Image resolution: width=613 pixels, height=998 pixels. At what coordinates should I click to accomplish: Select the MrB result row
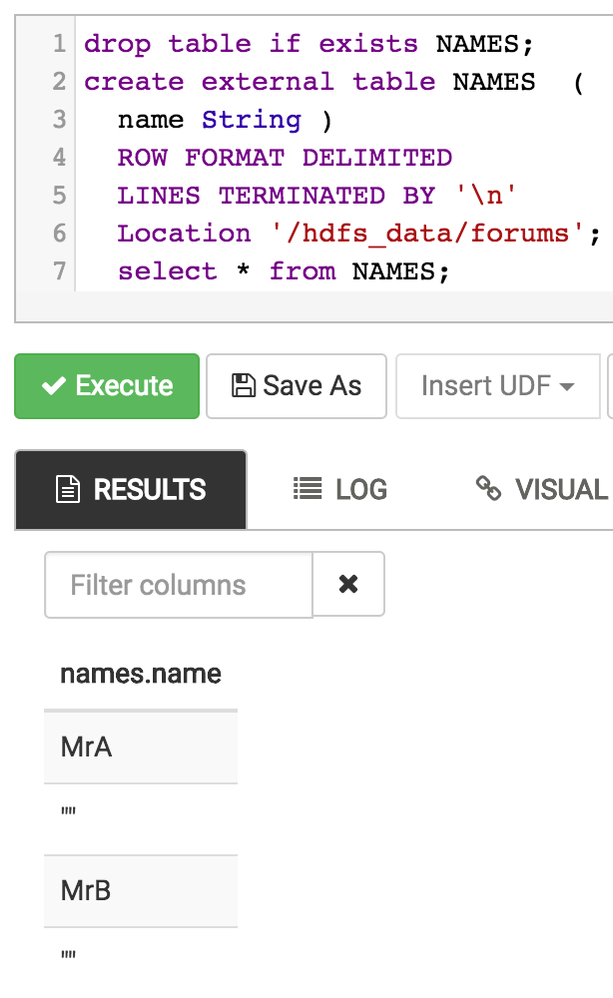140,890
